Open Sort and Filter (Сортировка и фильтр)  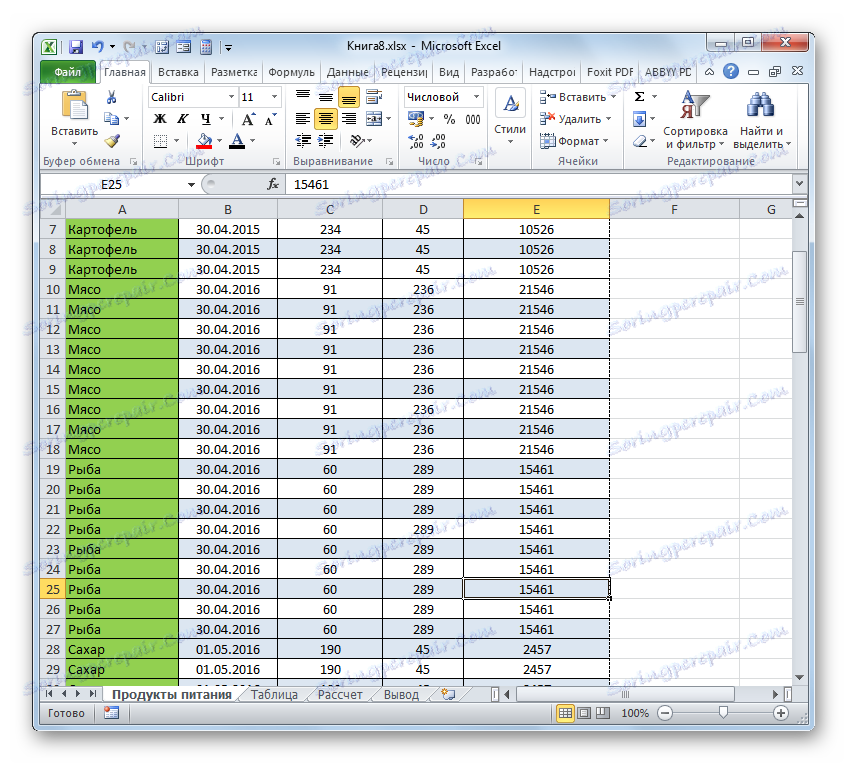pos(695,120)
